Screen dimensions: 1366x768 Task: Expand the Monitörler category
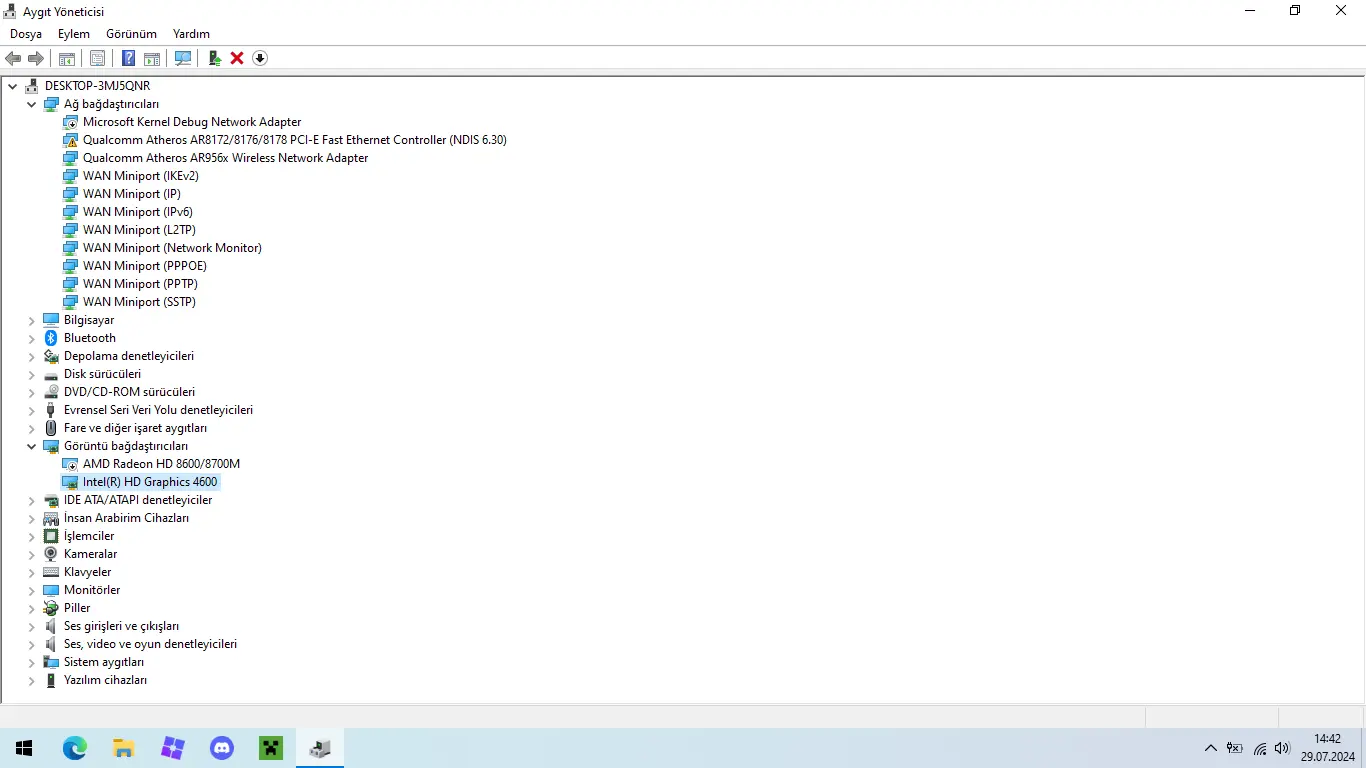[32, 590]
